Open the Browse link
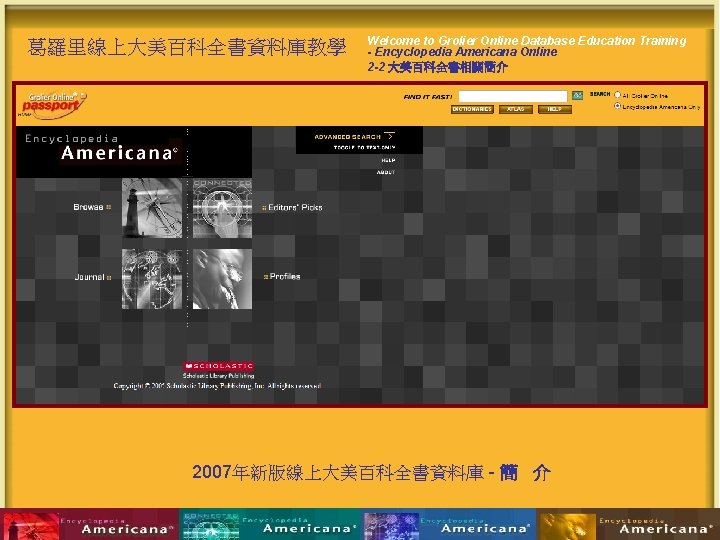Viewport: 720px width, 540px height. pyautogui.click(x=88, y=207)
